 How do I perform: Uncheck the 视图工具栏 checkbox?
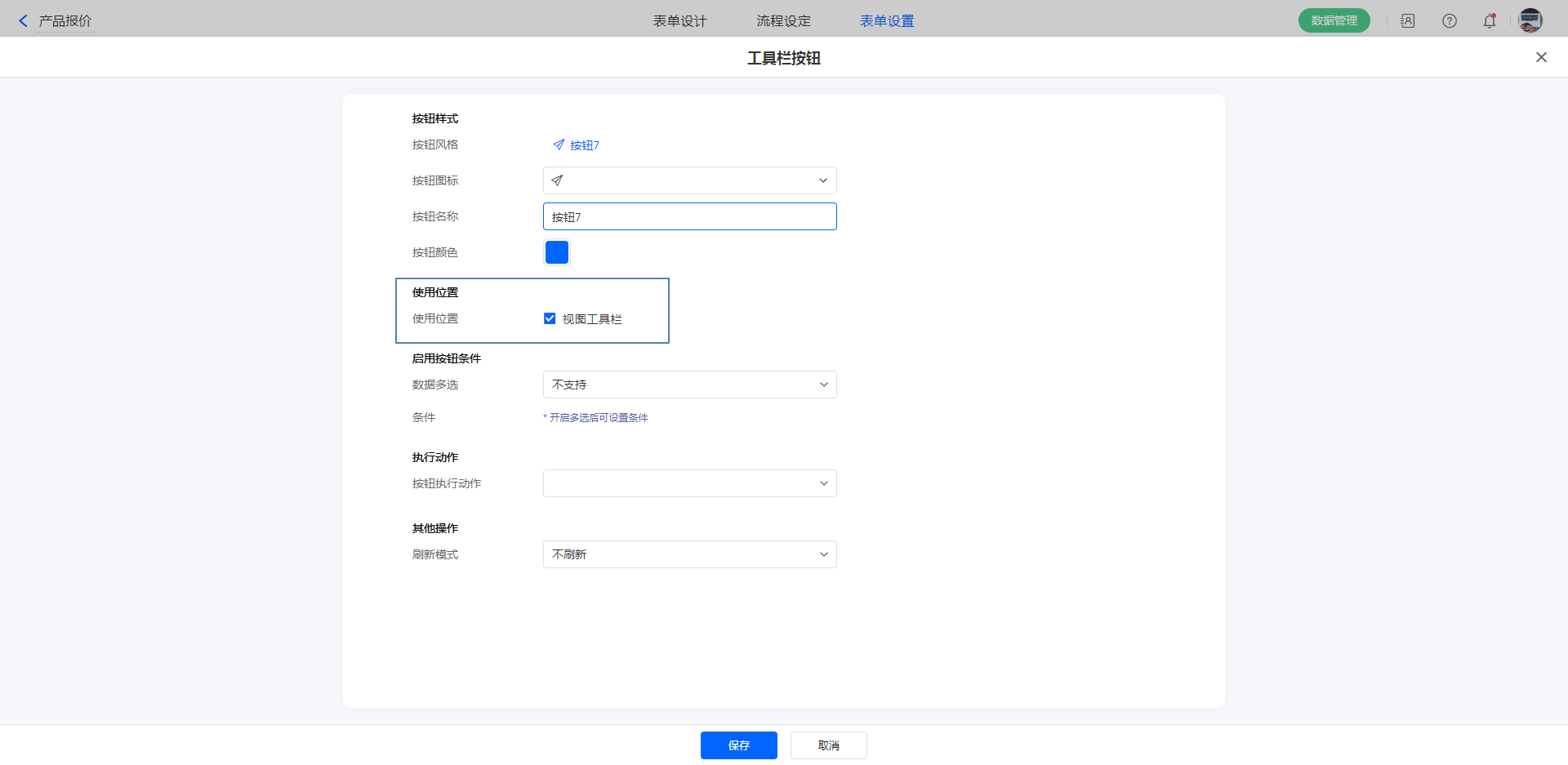click(550, 318)
